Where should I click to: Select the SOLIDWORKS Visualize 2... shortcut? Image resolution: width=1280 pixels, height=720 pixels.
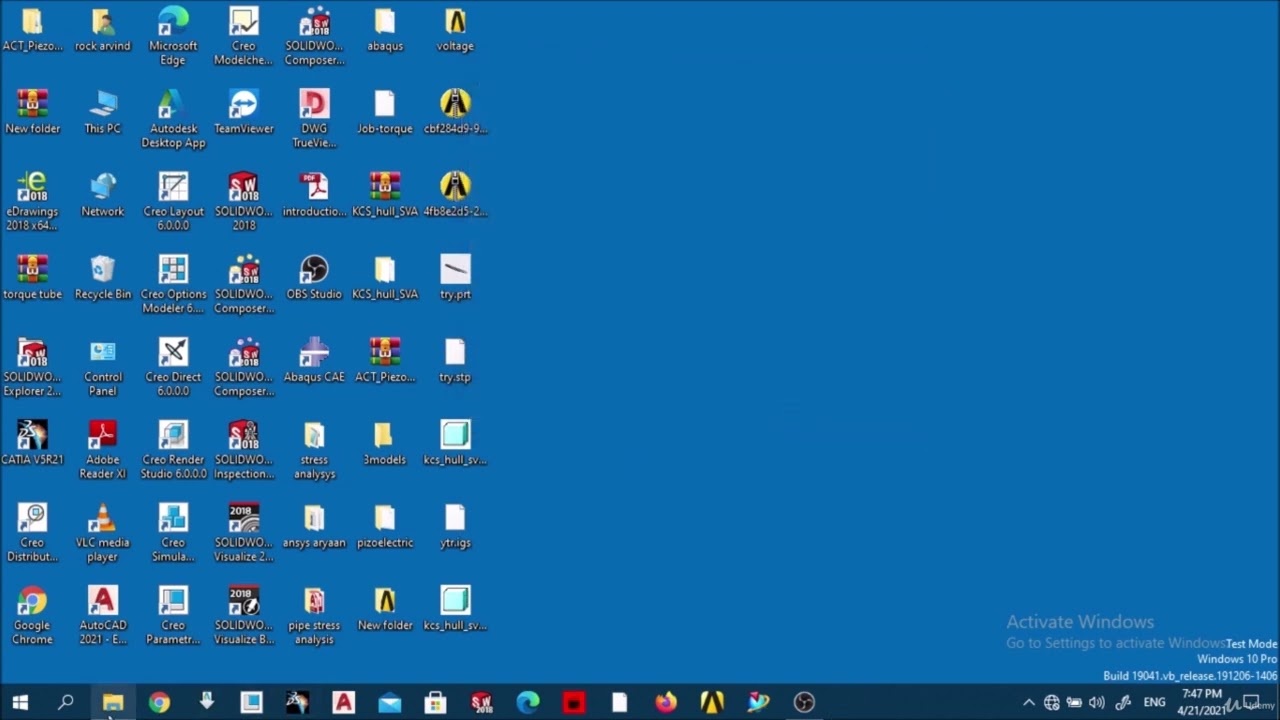[243, 533]
